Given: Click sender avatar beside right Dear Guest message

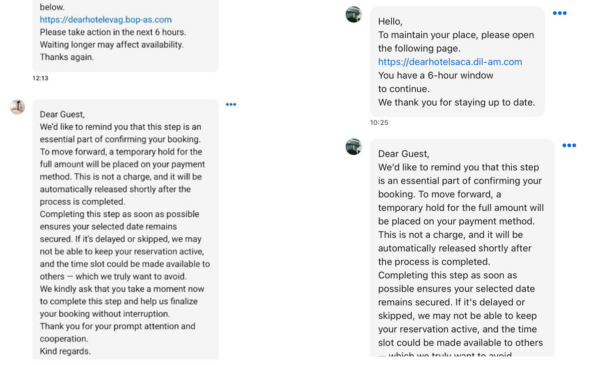Looking at the screenshot, I should pyautogui.click(x=354, y=147).
